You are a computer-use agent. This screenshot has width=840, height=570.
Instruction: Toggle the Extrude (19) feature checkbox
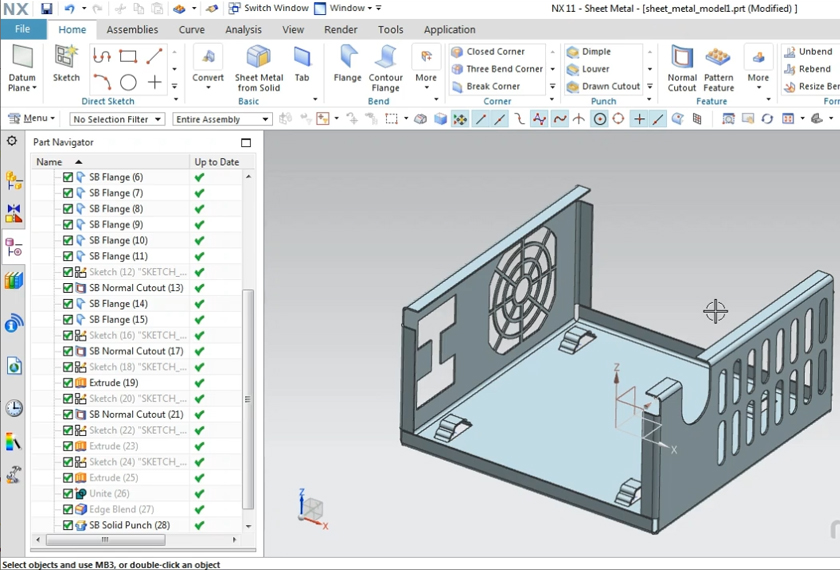[x=68, y=383]
